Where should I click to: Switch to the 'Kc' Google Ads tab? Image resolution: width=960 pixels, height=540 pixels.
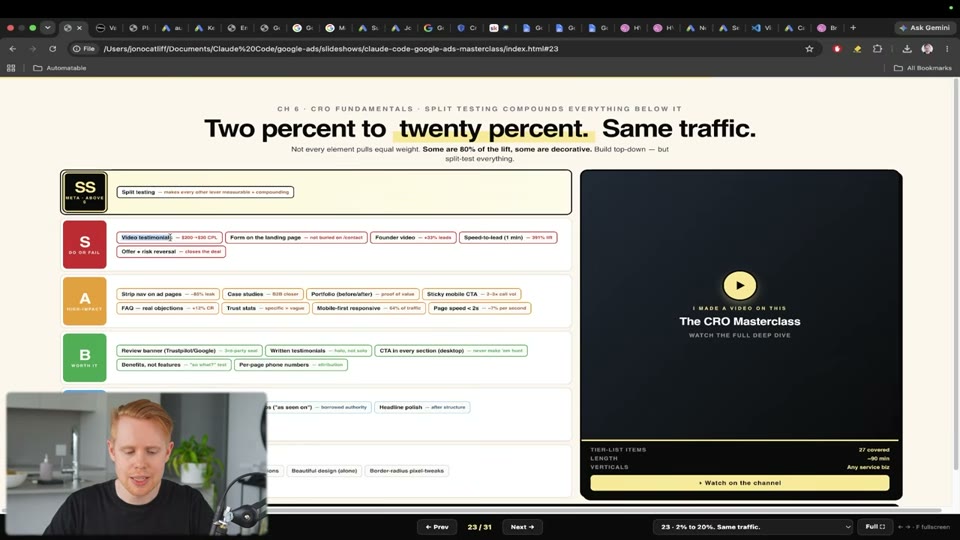click(x=205, y=28)
